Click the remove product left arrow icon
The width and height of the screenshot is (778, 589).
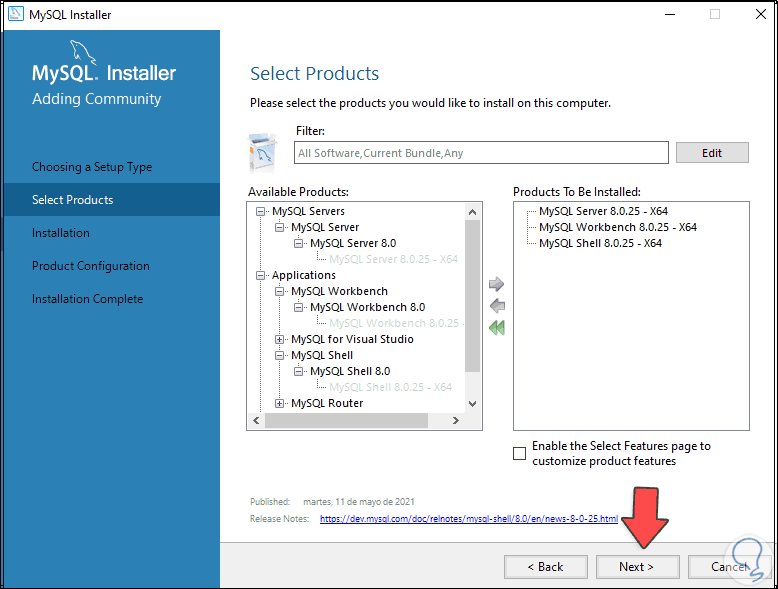click(x=497, y=306)
